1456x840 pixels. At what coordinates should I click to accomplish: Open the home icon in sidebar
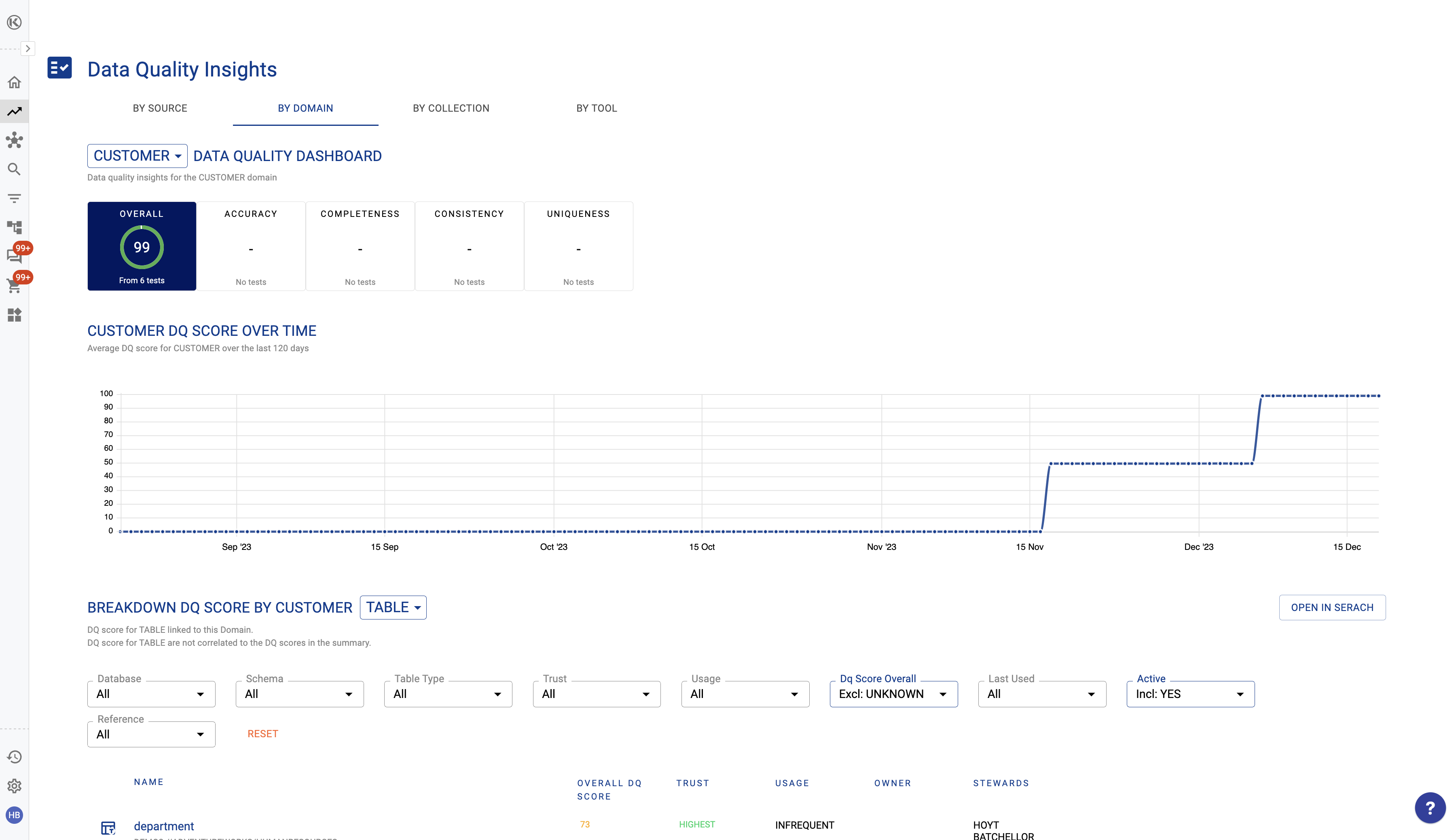[x=15, y=83]
